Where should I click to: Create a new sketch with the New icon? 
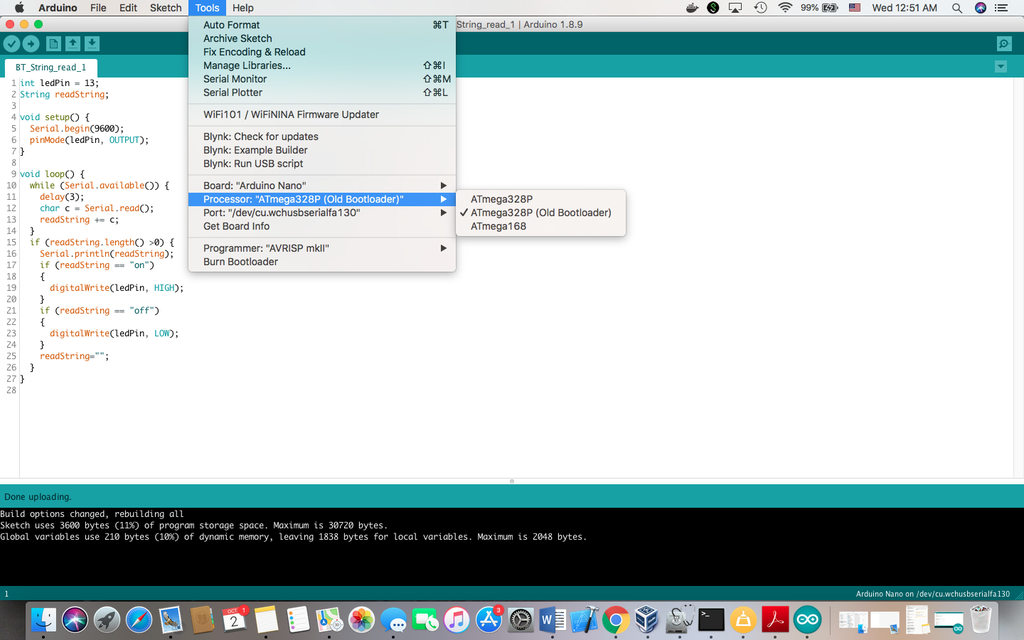[x=54, y=44]
